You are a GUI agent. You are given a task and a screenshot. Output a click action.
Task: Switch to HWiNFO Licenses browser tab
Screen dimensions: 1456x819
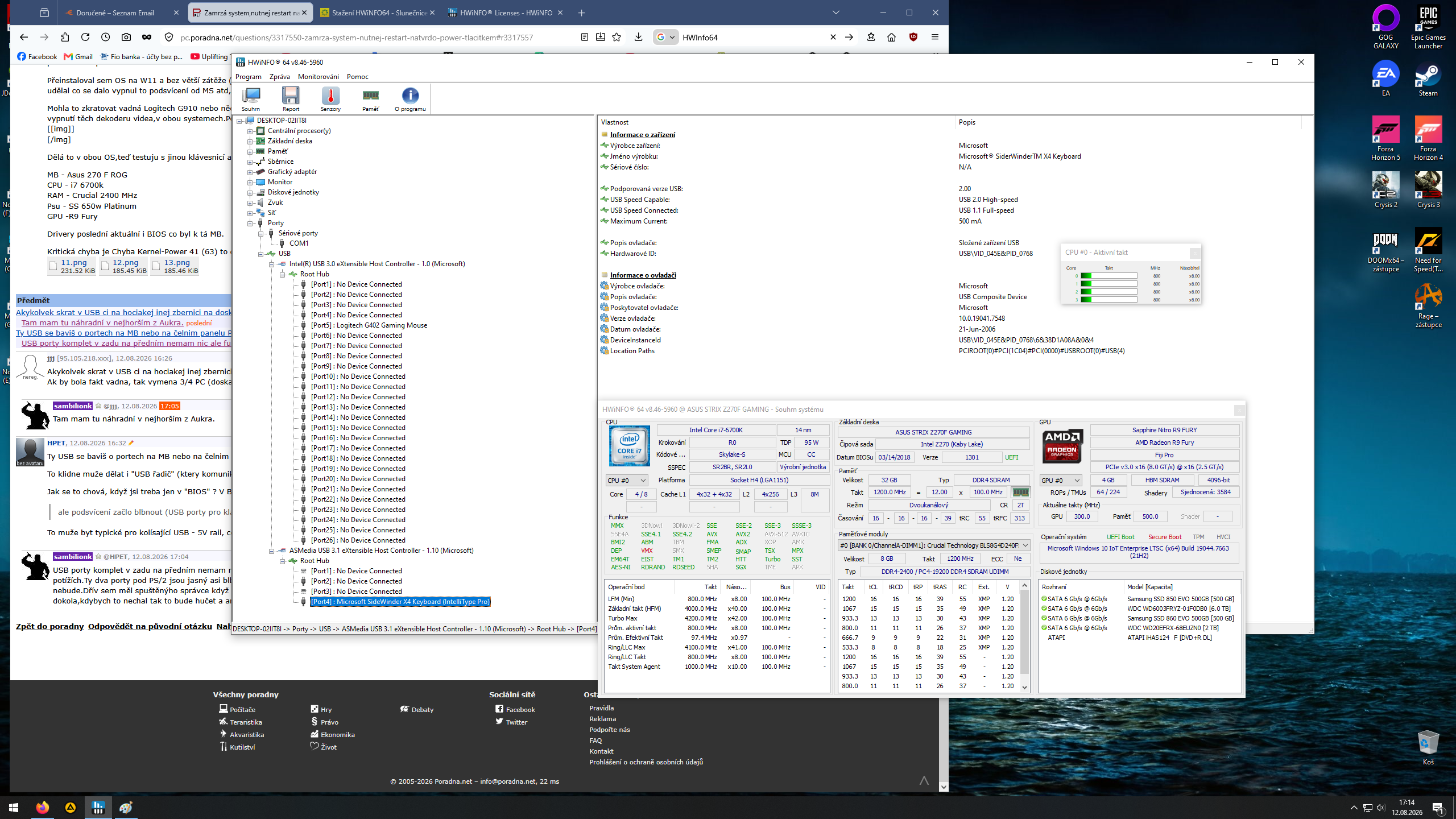[x=506, y=13]
